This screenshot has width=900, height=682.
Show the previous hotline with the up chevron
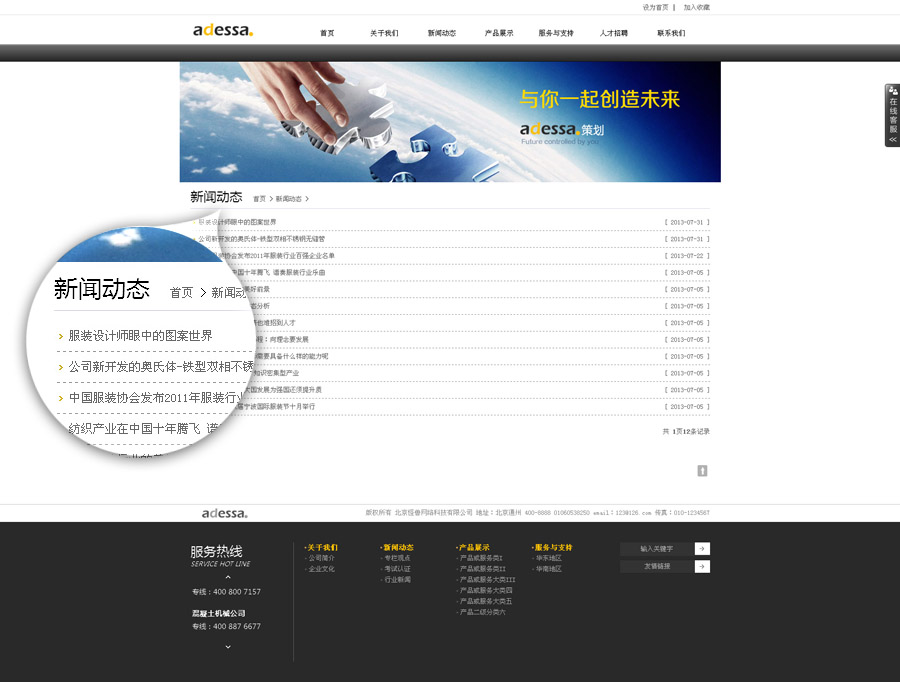228,577
